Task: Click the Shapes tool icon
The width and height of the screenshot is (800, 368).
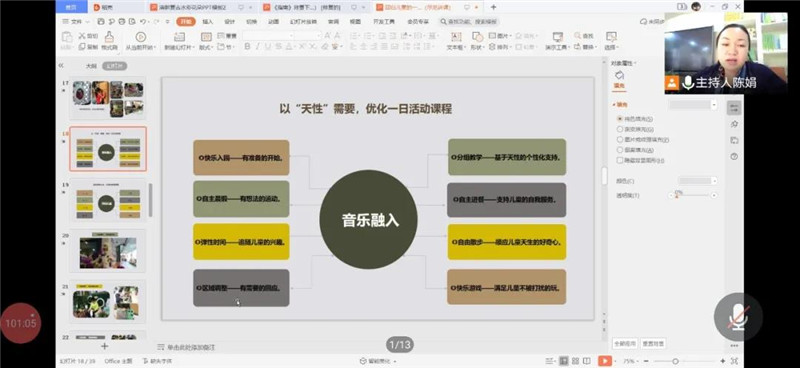Action: pyautogui.click(x=478, y=37)
